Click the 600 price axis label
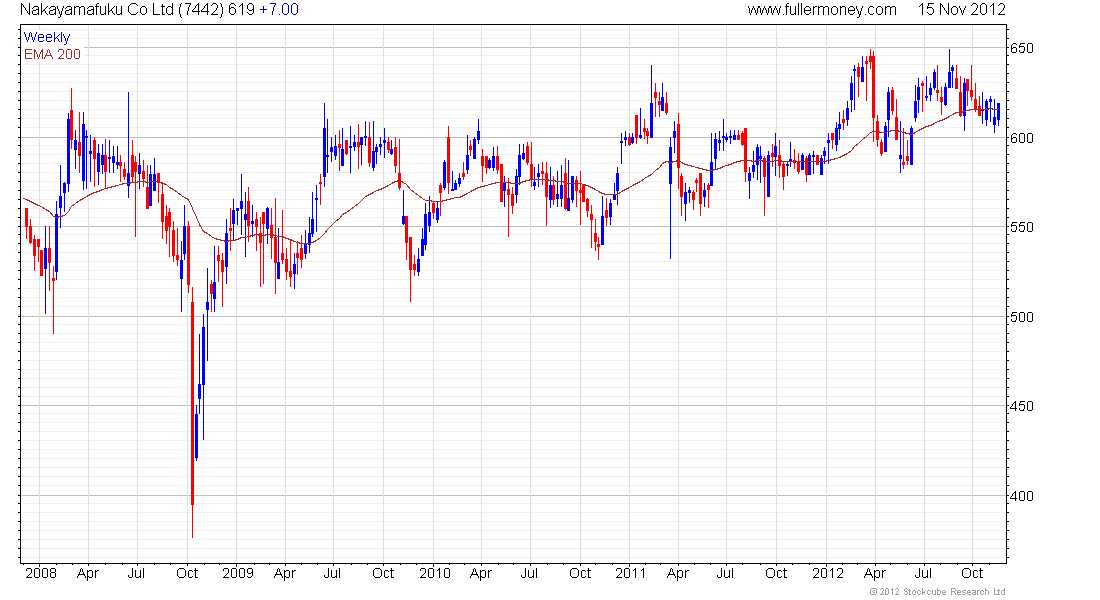Viewport: 1100px width, 600px height. click(x=1021, y=138)
